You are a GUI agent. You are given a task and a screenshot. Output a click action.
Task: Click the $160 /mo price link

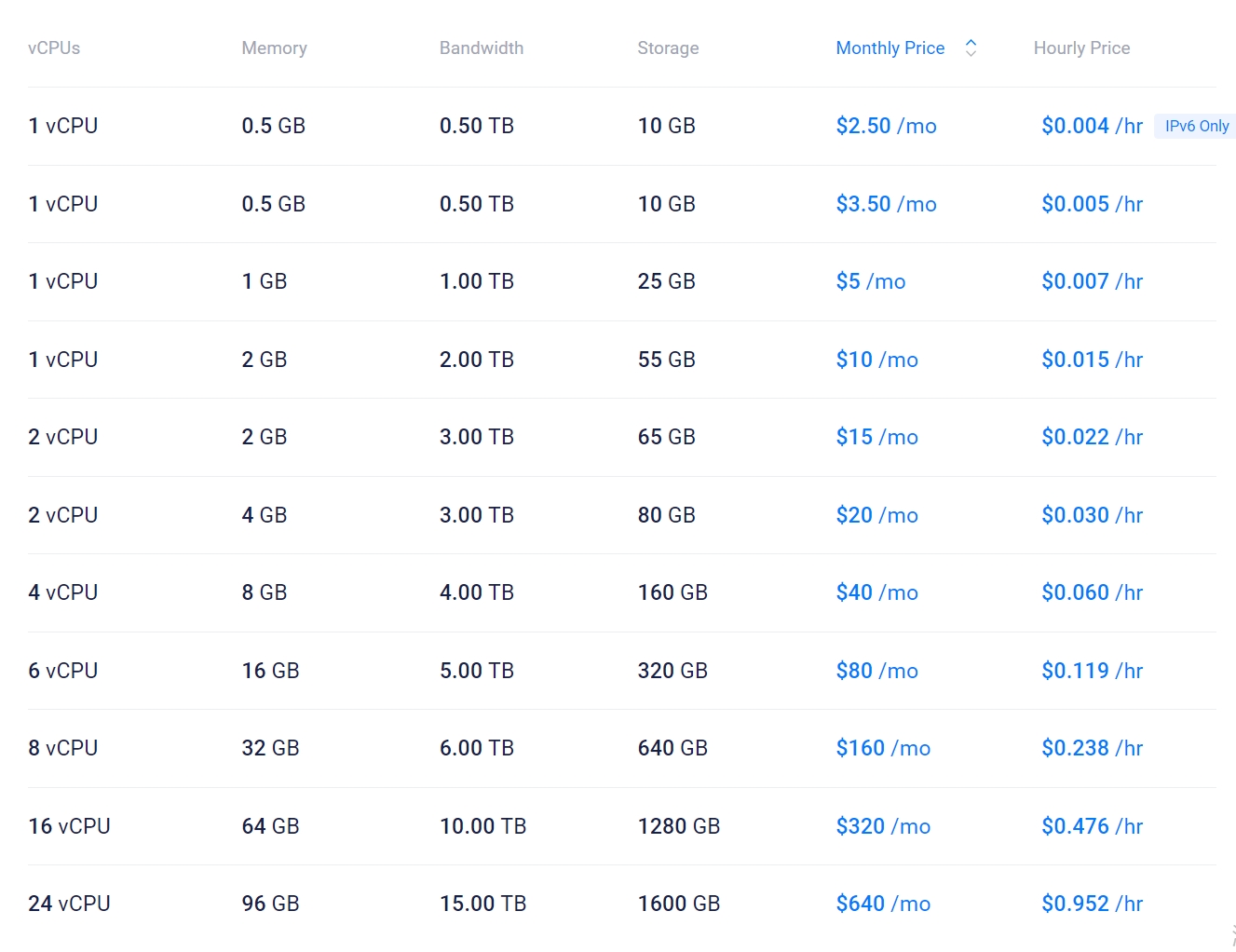(883, 748)
